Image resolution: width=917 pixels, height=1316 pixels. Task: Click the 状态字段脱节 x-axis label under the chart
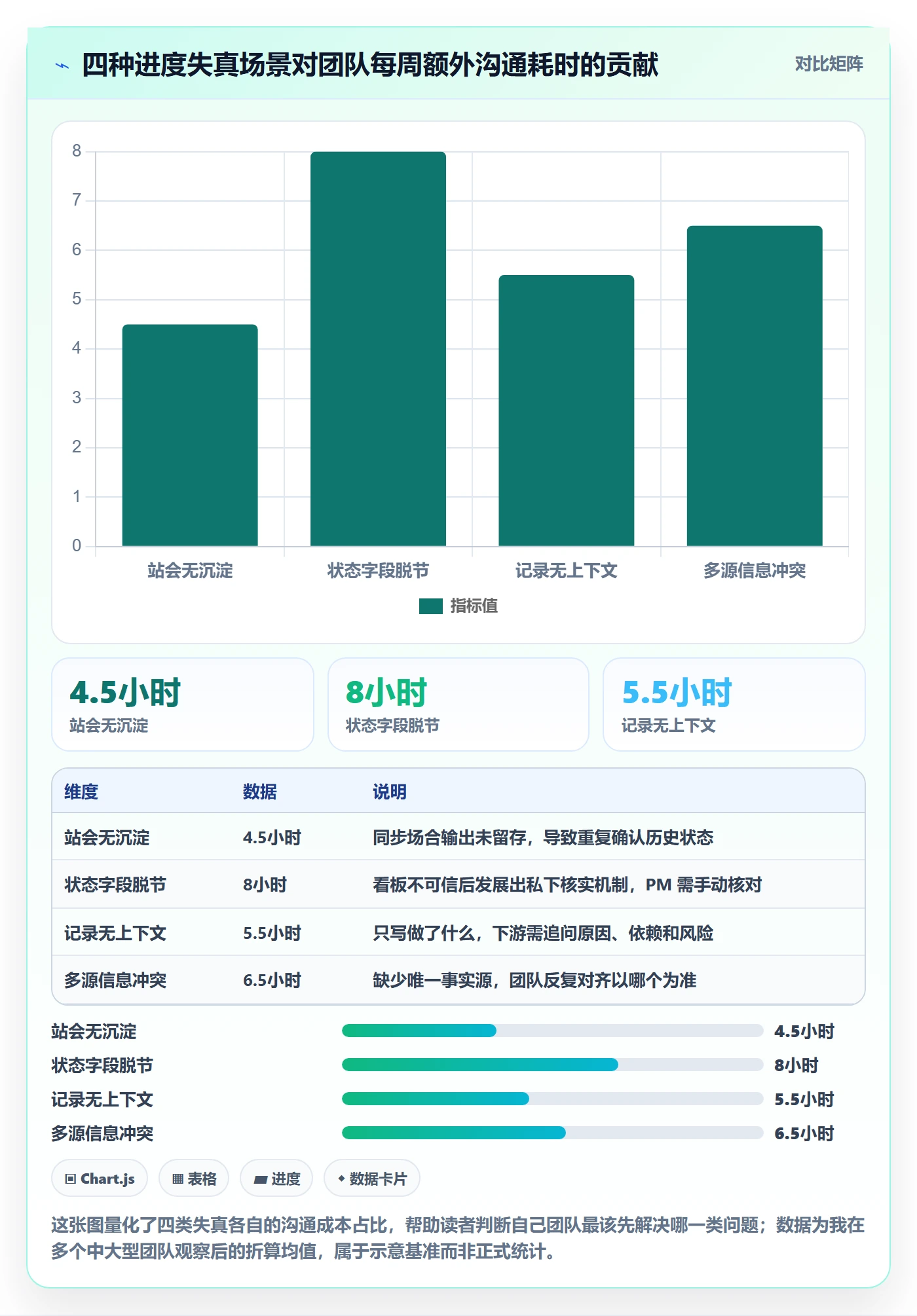[x=378, y=571]
